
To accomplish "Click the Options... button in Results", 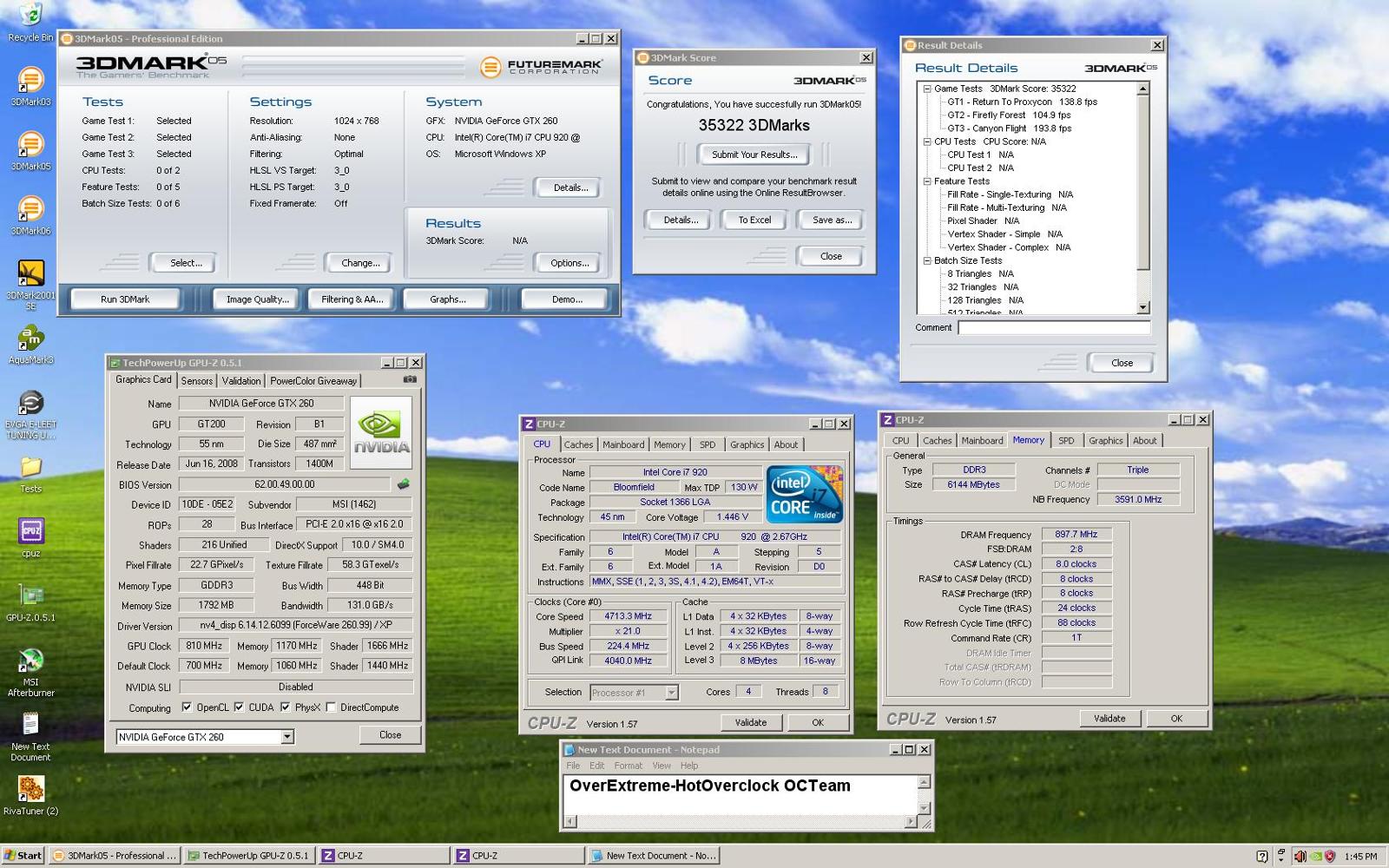I will (x=569, y=263).
